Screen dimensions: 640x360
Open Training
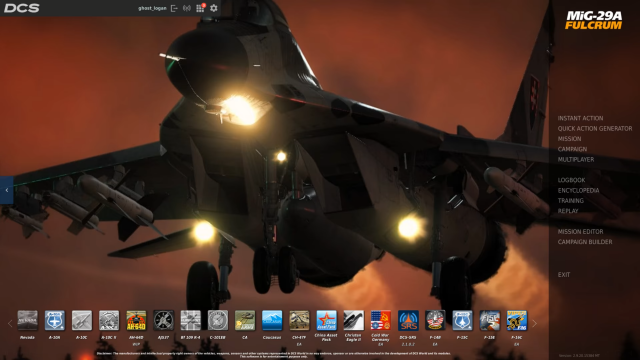(571, 200)
